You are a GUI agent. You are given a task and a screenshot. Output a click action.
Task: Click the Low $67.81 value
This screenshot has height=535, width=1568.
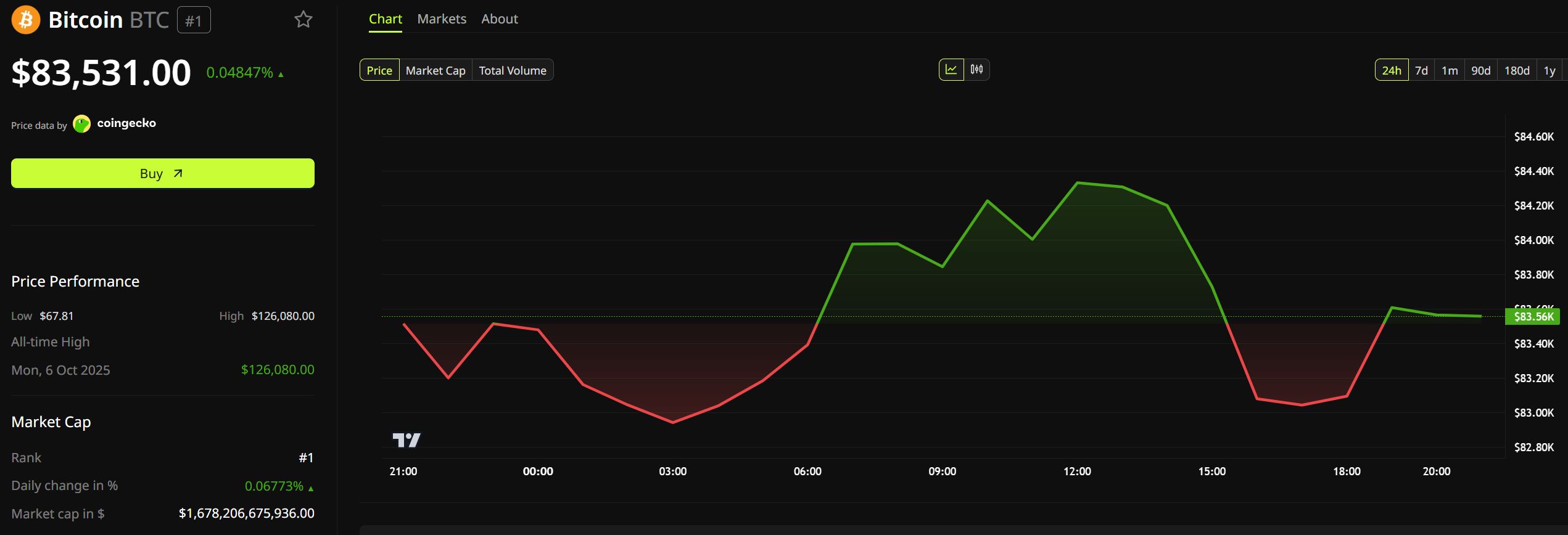point(57,316)
